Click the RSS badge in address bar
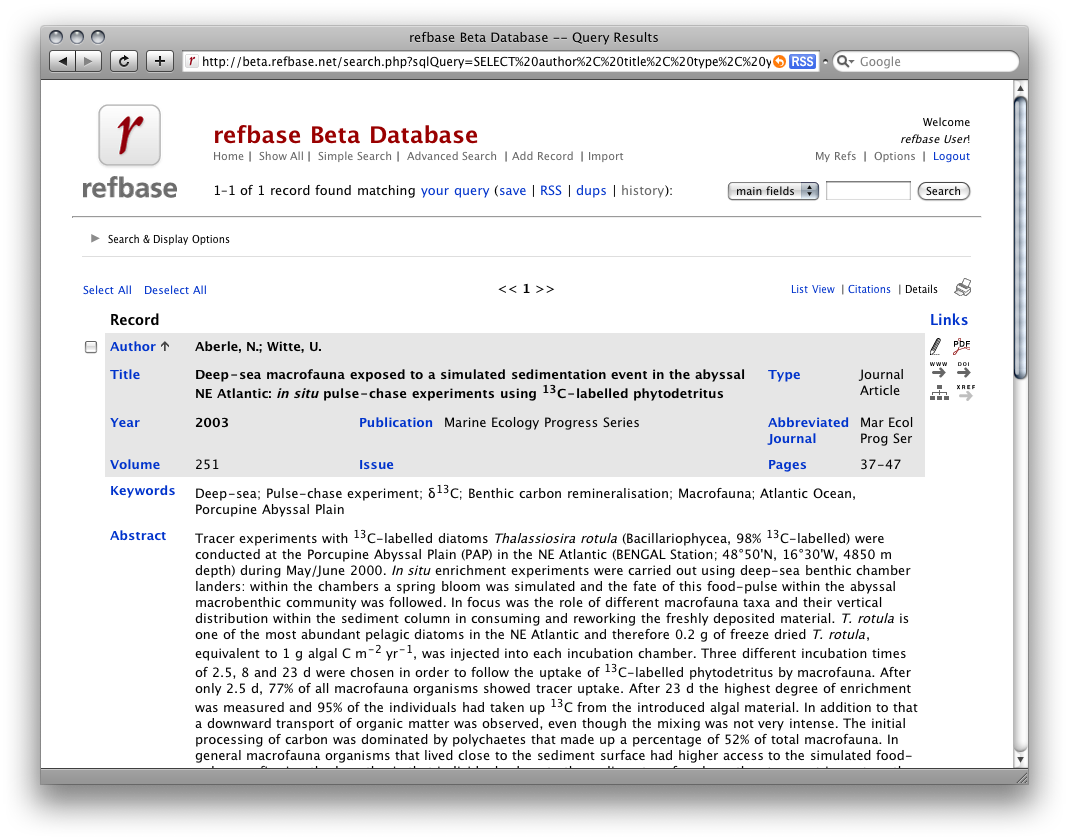This screenshot has width=1069, height=840. 802,61
